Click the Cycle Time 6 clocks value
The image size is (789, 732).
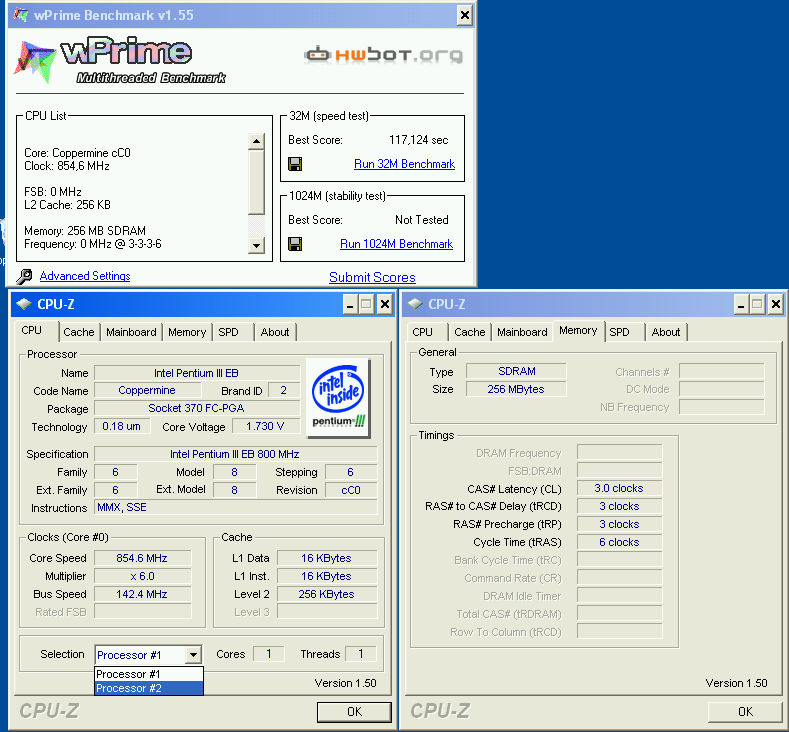pos(619,542)
